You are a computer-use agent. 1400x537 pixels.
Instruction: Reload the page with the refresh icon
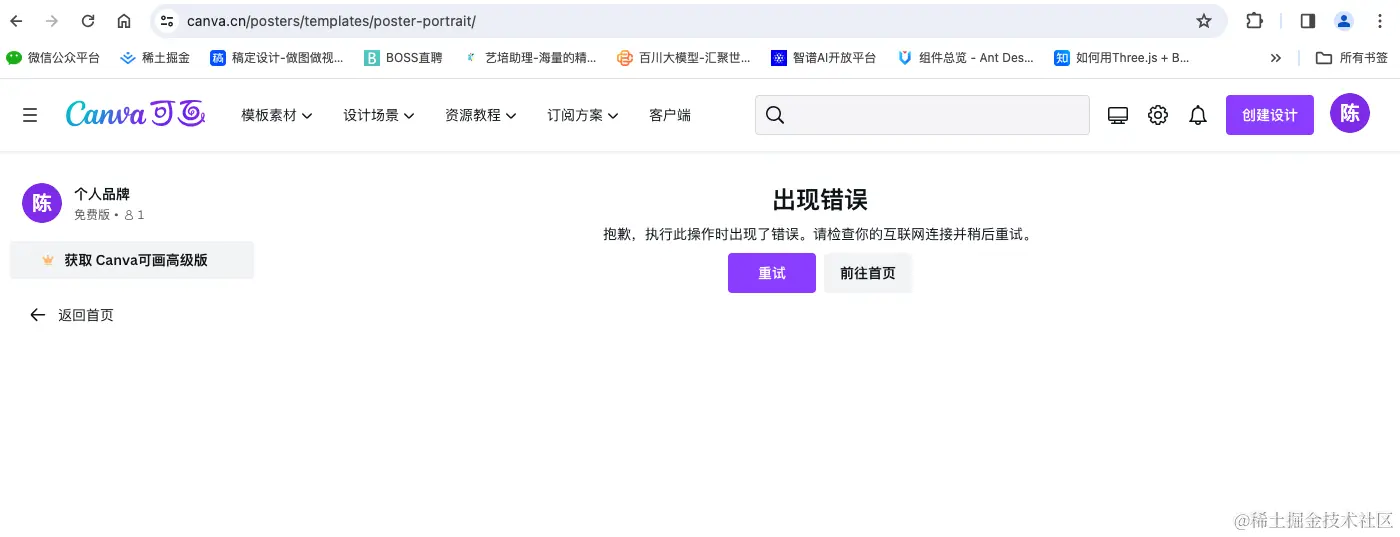coord(88,21)
